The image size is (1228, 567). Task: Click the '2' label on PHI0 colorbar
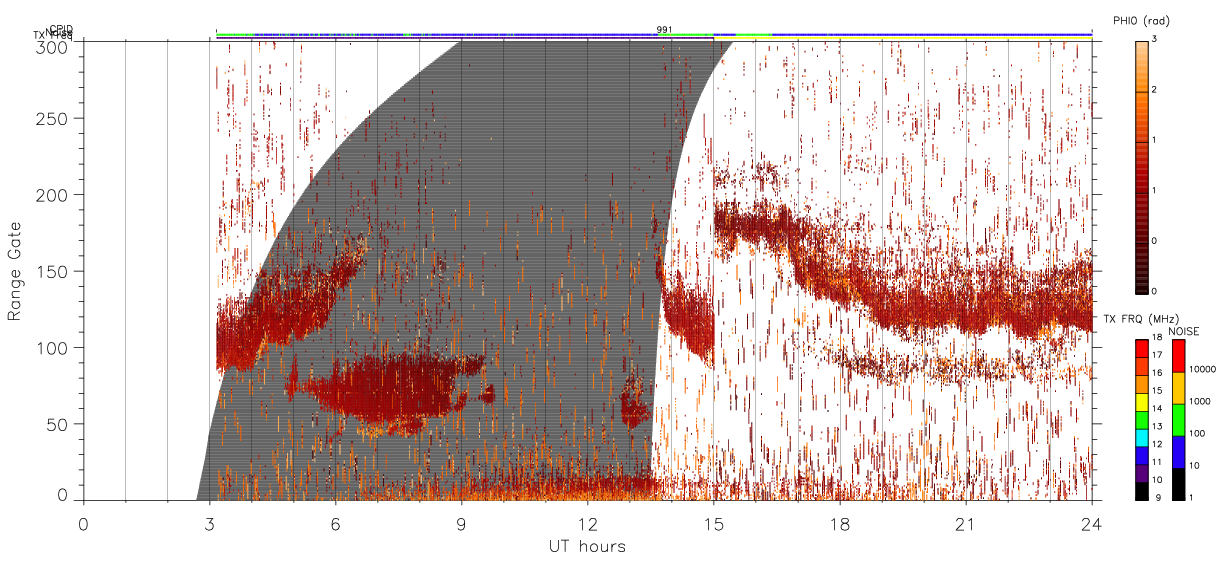(x=1156, y=91)
